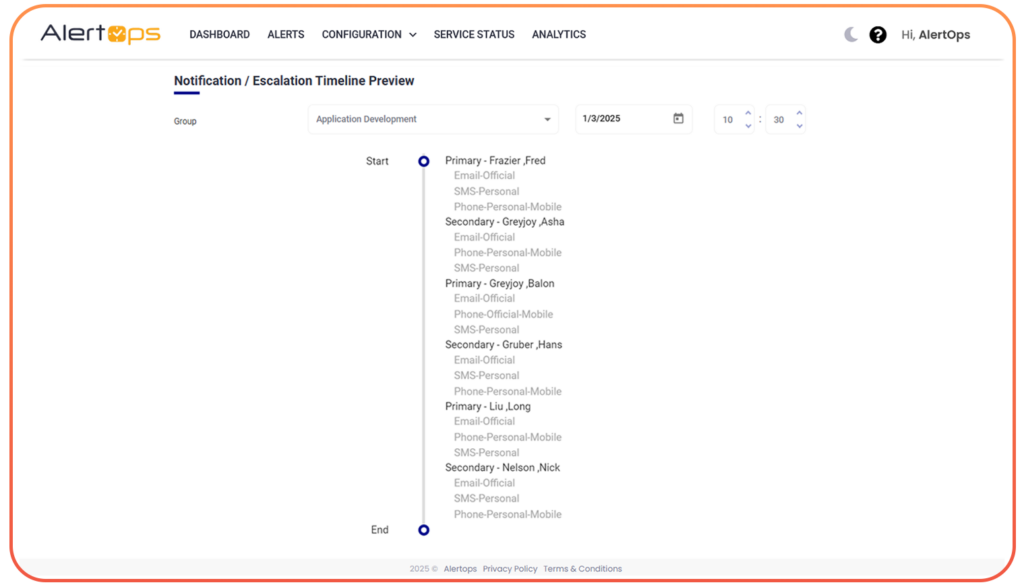Open the Terms & Conditions link
The height and width of the screenshot is (587, 1024).
tap(582, 568)
